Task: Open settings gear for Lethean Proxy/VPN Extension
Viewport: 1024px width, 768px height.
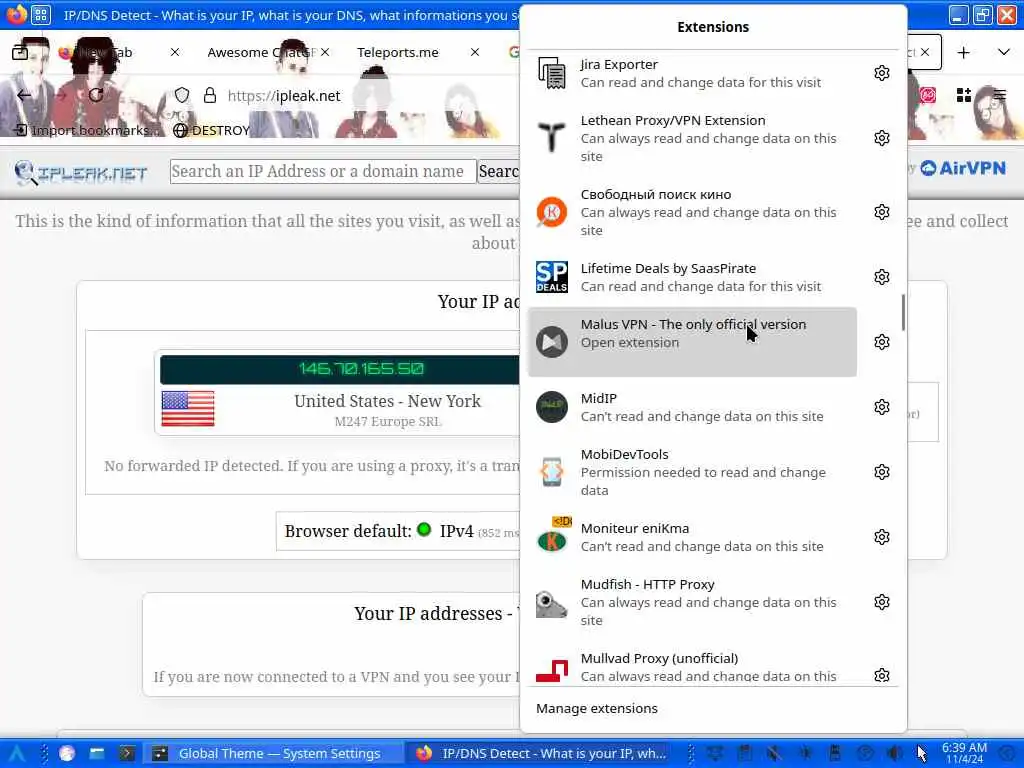Action: pos(882,138)
